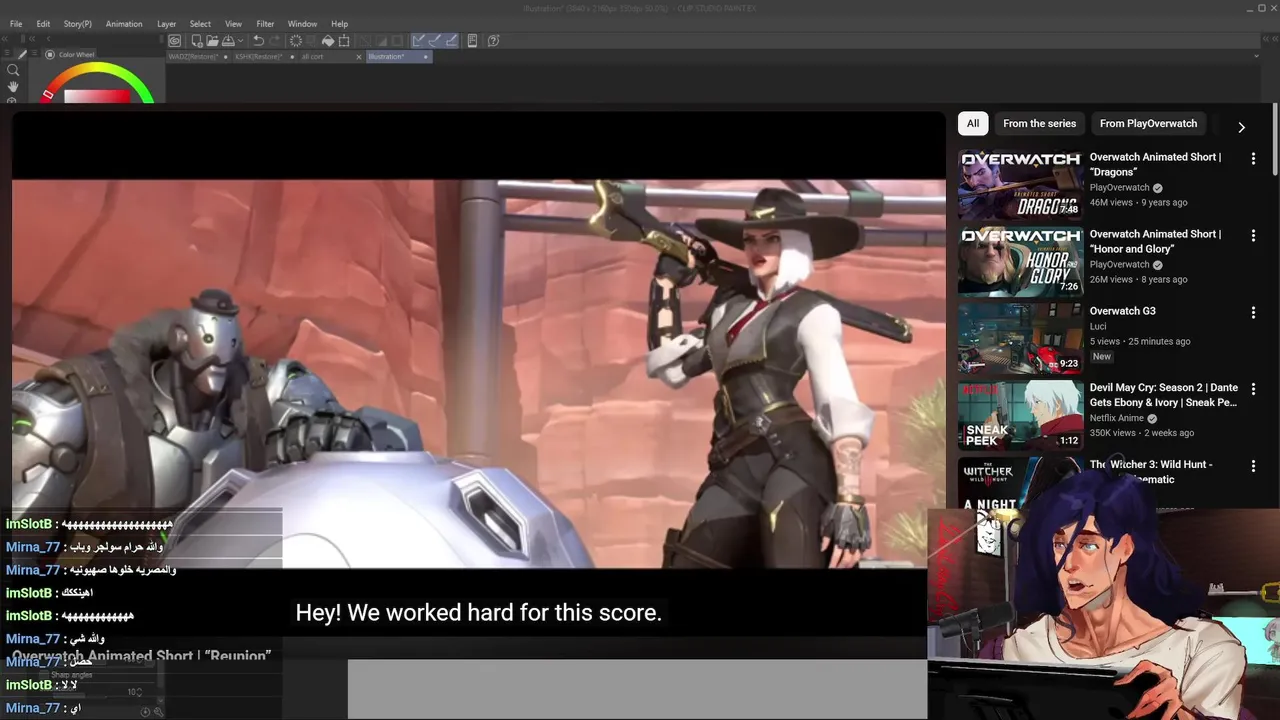
Task: Open the Filter menu
Action: (265, 24)
